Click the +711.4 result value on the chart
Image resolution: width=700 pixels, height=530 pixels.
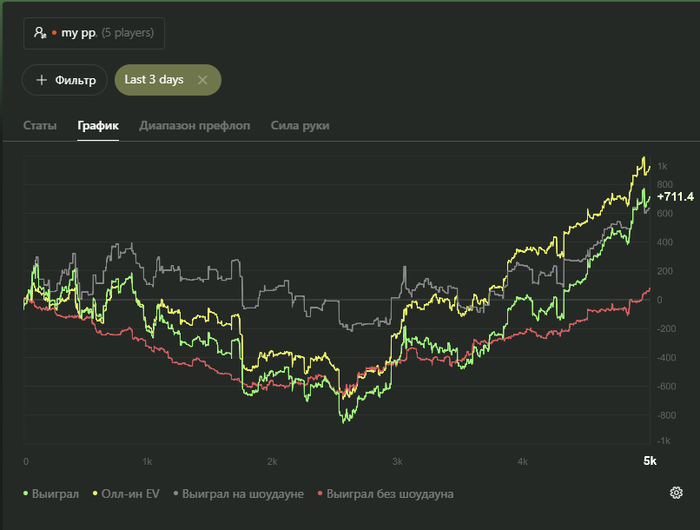click(x=676, y=196)
